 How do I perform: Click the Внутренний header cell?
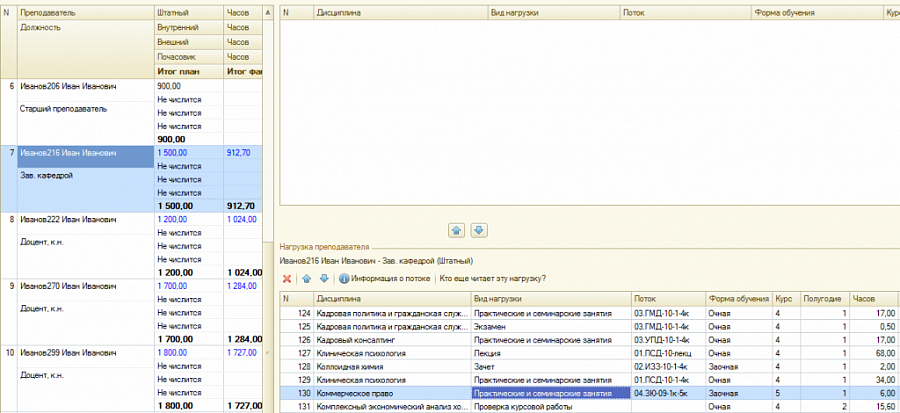click(189, 27)
